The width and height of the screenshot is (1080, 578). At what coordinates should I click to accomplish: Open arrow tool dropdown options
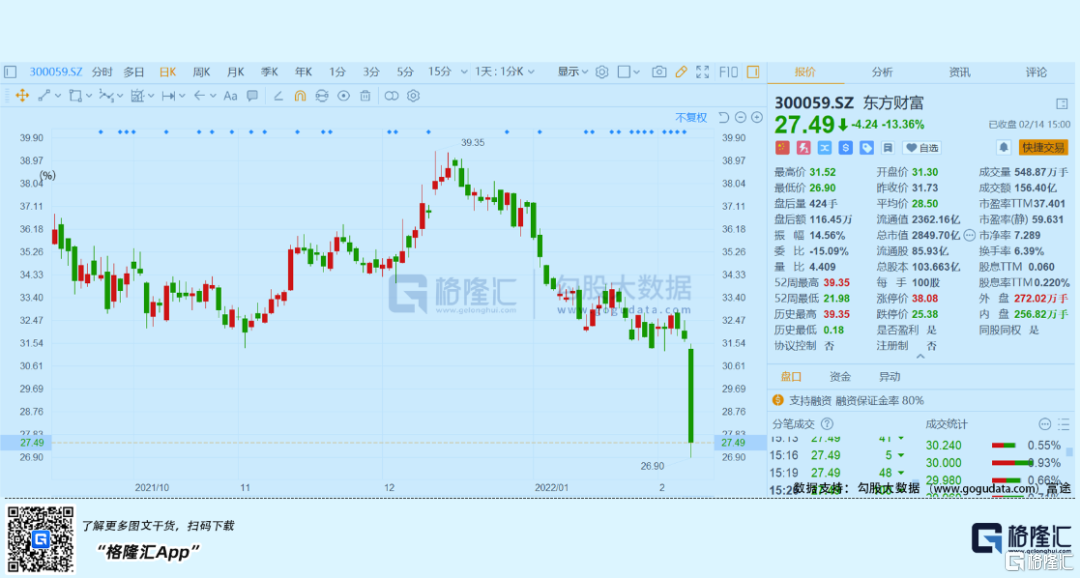coord(213,96)
